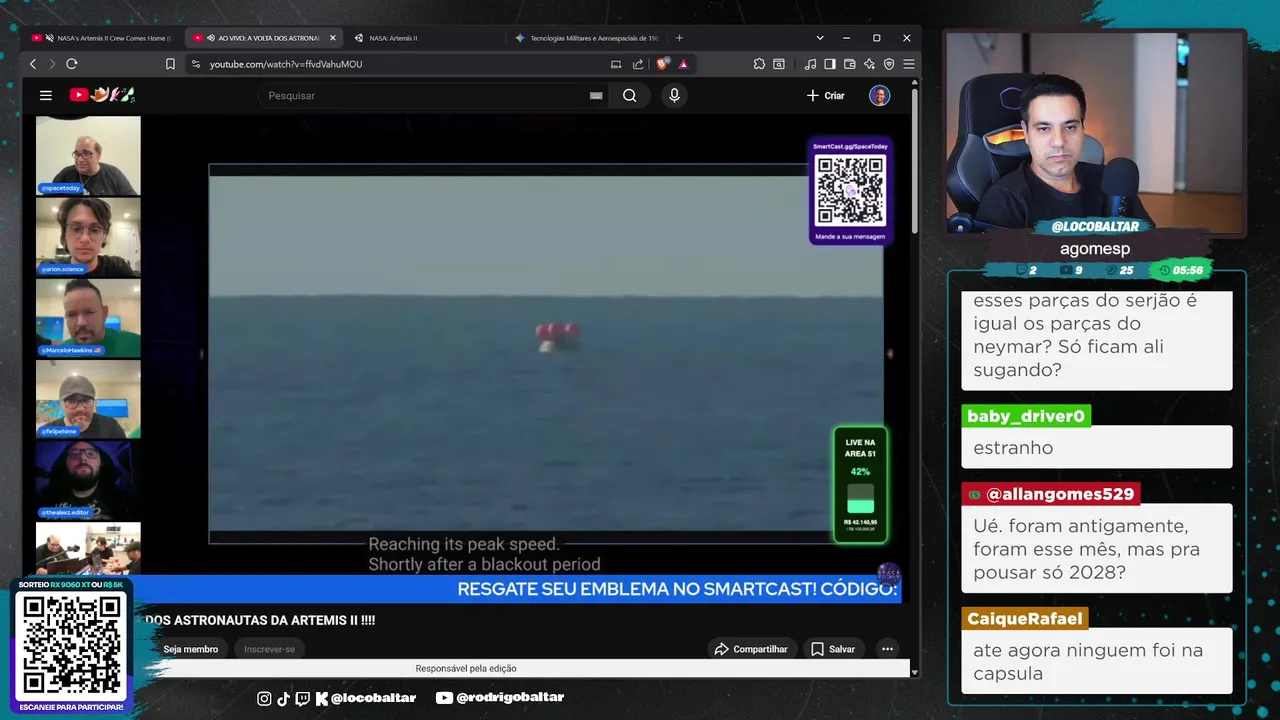Image resolution: width=1280 pixels, height=720 pixels.
Task: Click the Compartilhar share button
Action: (751, 649)
